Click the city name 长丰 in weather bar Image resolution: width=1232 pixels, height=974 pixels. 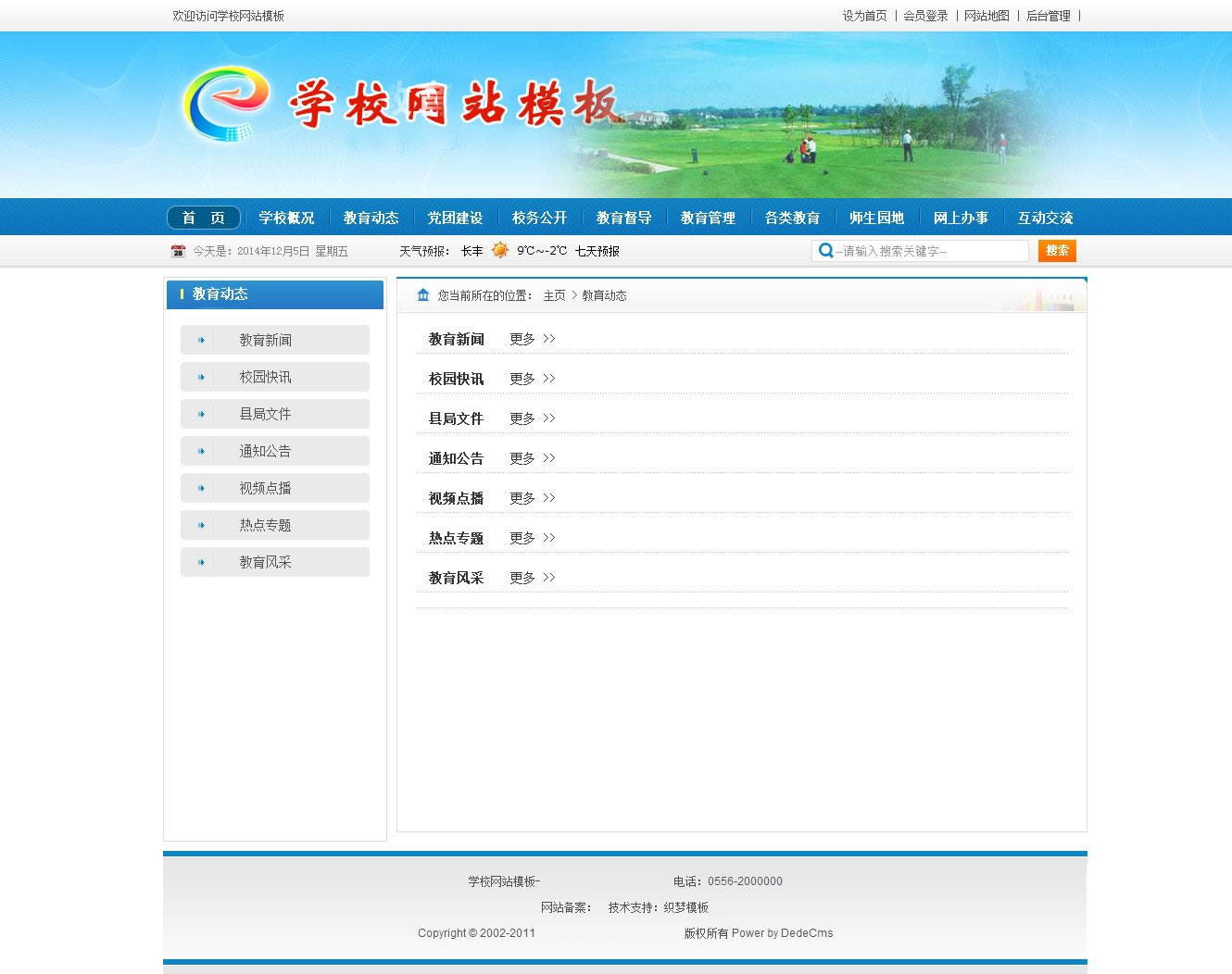(x=472, y=251)
